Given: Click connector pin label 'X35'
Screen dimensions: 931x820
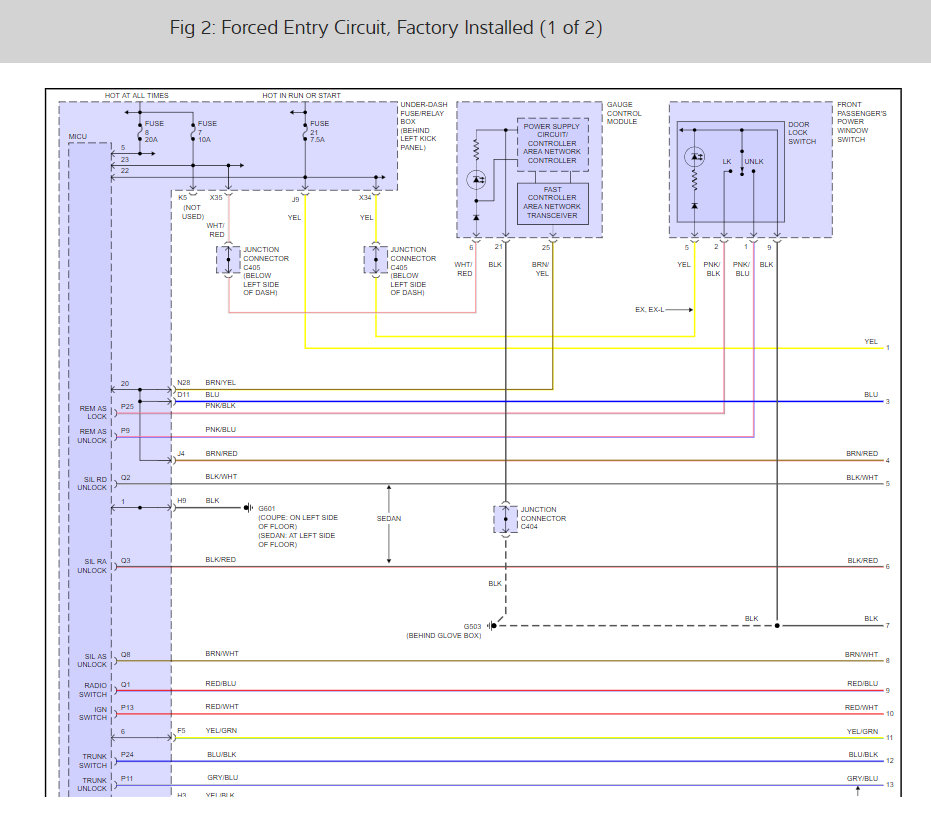Looking at the screenshot, I should (x=216, y=198).
